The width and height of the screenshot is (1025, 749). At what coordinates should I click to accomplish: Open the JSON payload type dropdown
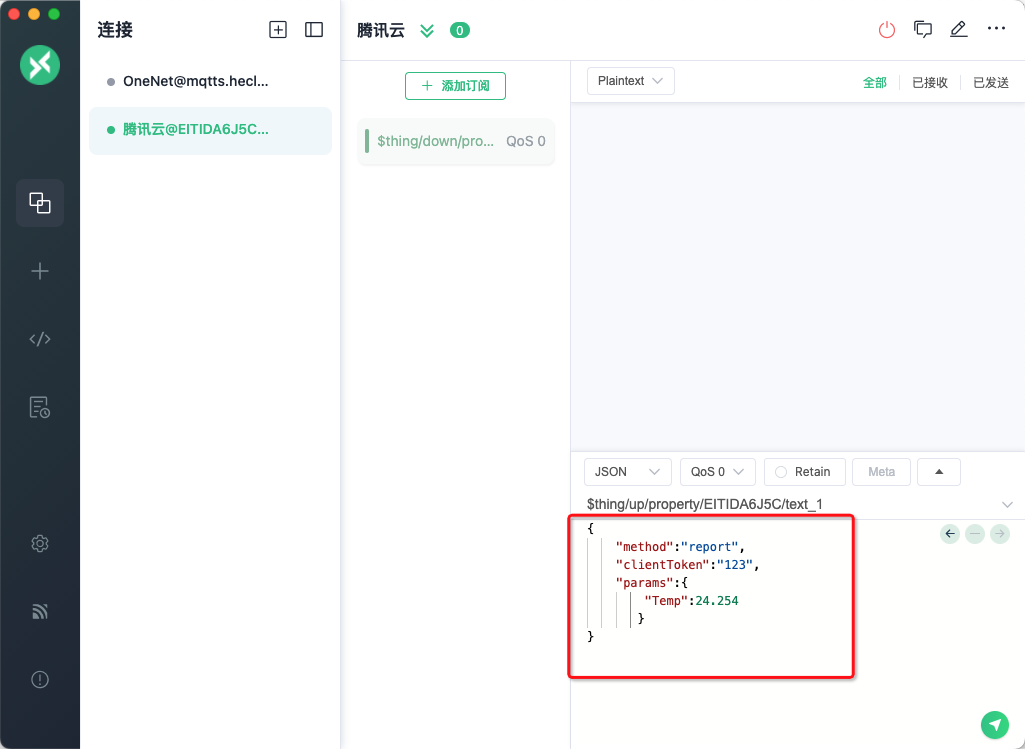627,472
